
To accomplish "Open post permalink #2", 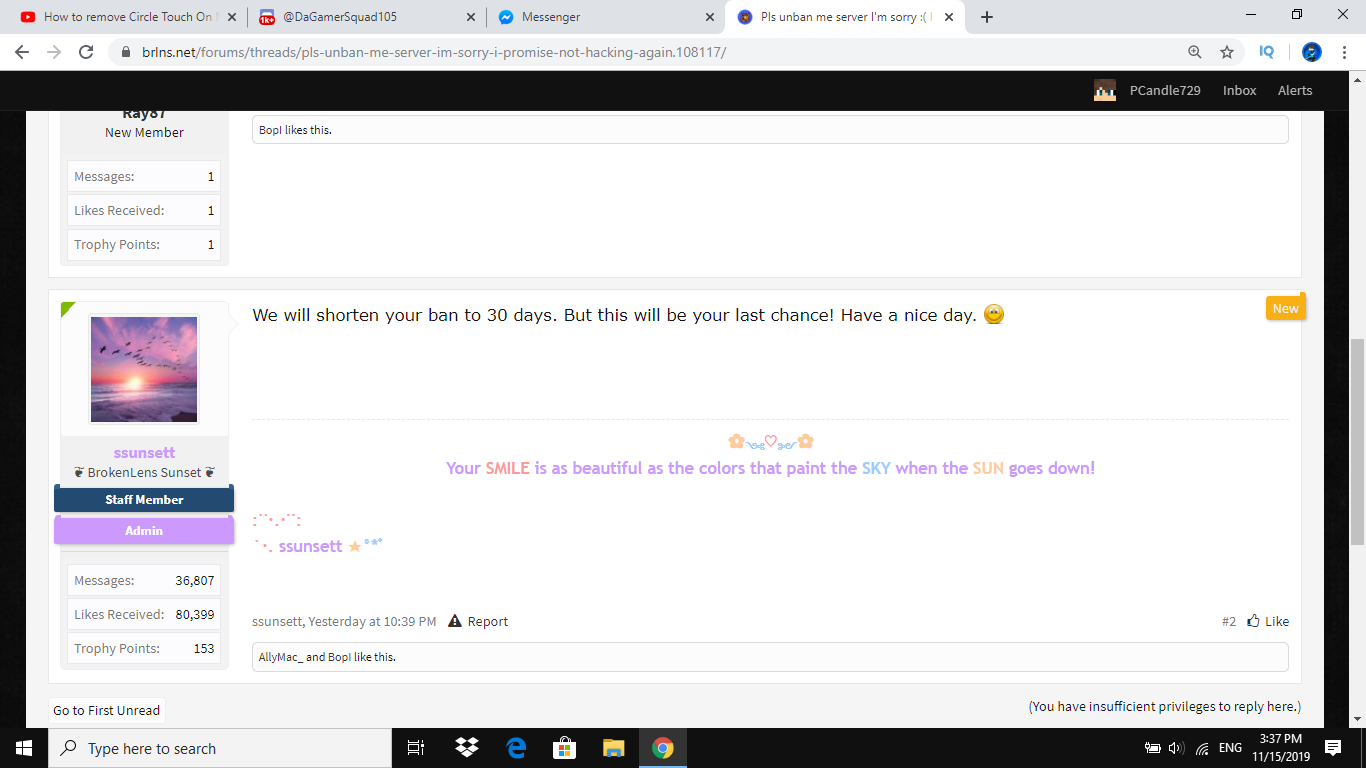I will (x=1229, y=621).
